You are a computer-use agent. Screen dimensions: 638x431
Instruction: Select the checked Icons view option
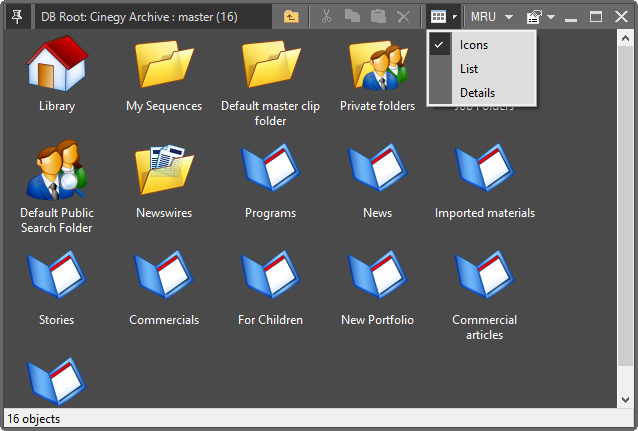click(474, 45)
